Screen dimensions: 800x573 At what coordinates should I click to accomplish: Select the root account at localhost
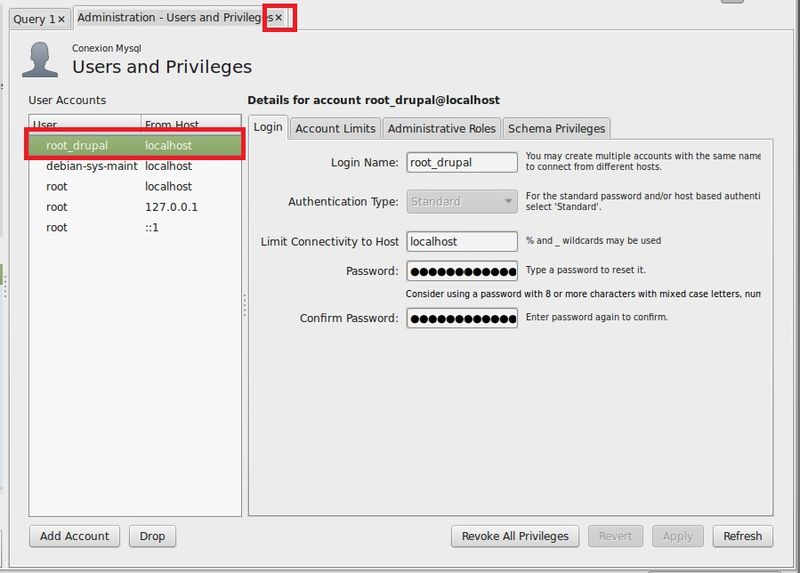[x=135, y=187]
